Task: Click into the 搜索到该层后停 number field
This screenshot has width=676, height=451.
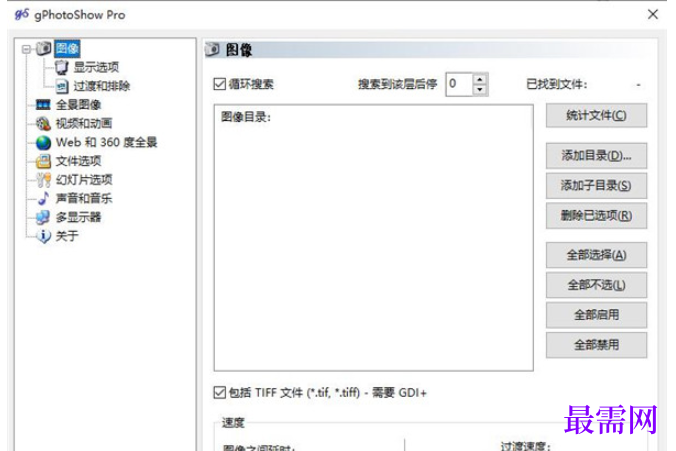Action: coord(460,84)
